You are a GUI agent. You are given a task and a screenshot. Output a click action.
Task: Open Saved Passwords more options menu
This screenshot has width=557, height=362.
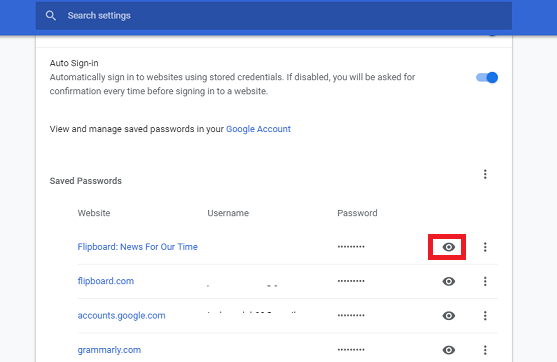point(485,174)
